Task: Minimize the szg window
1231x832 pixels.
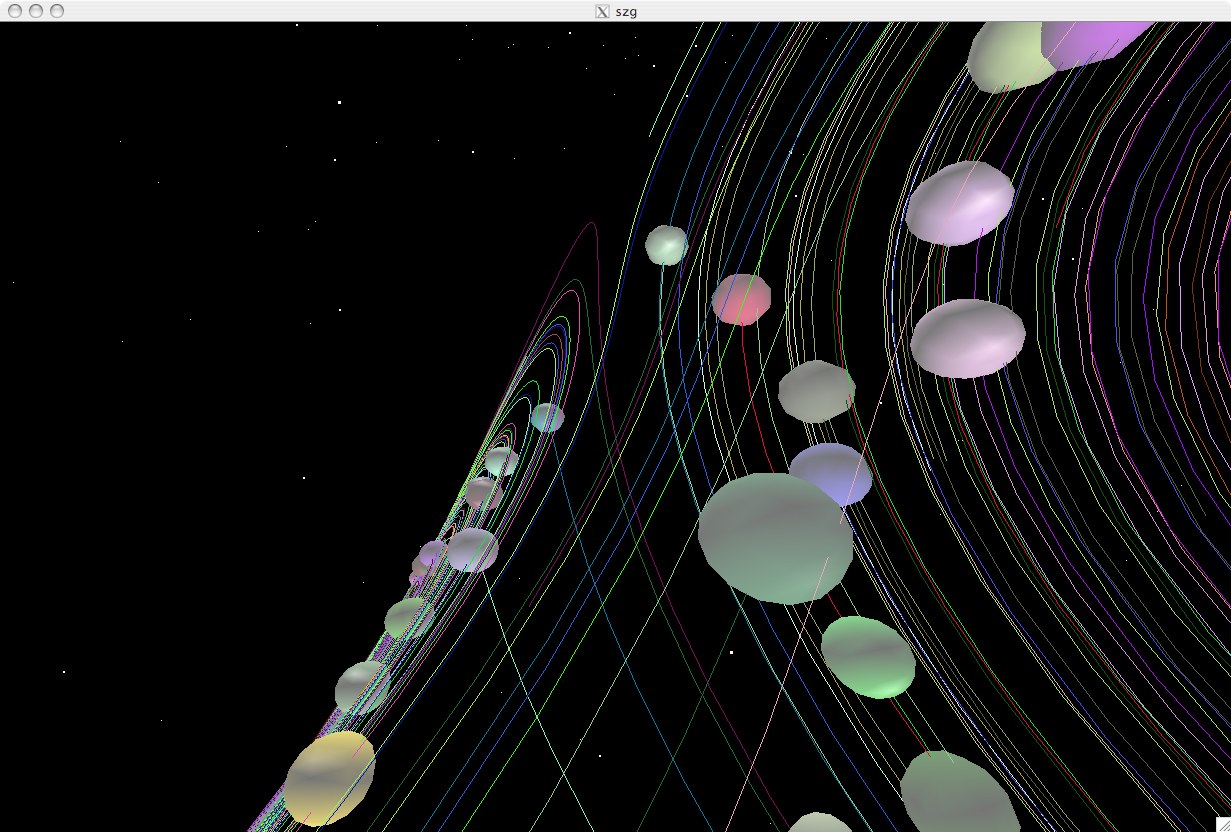Action: click(35, 11)
